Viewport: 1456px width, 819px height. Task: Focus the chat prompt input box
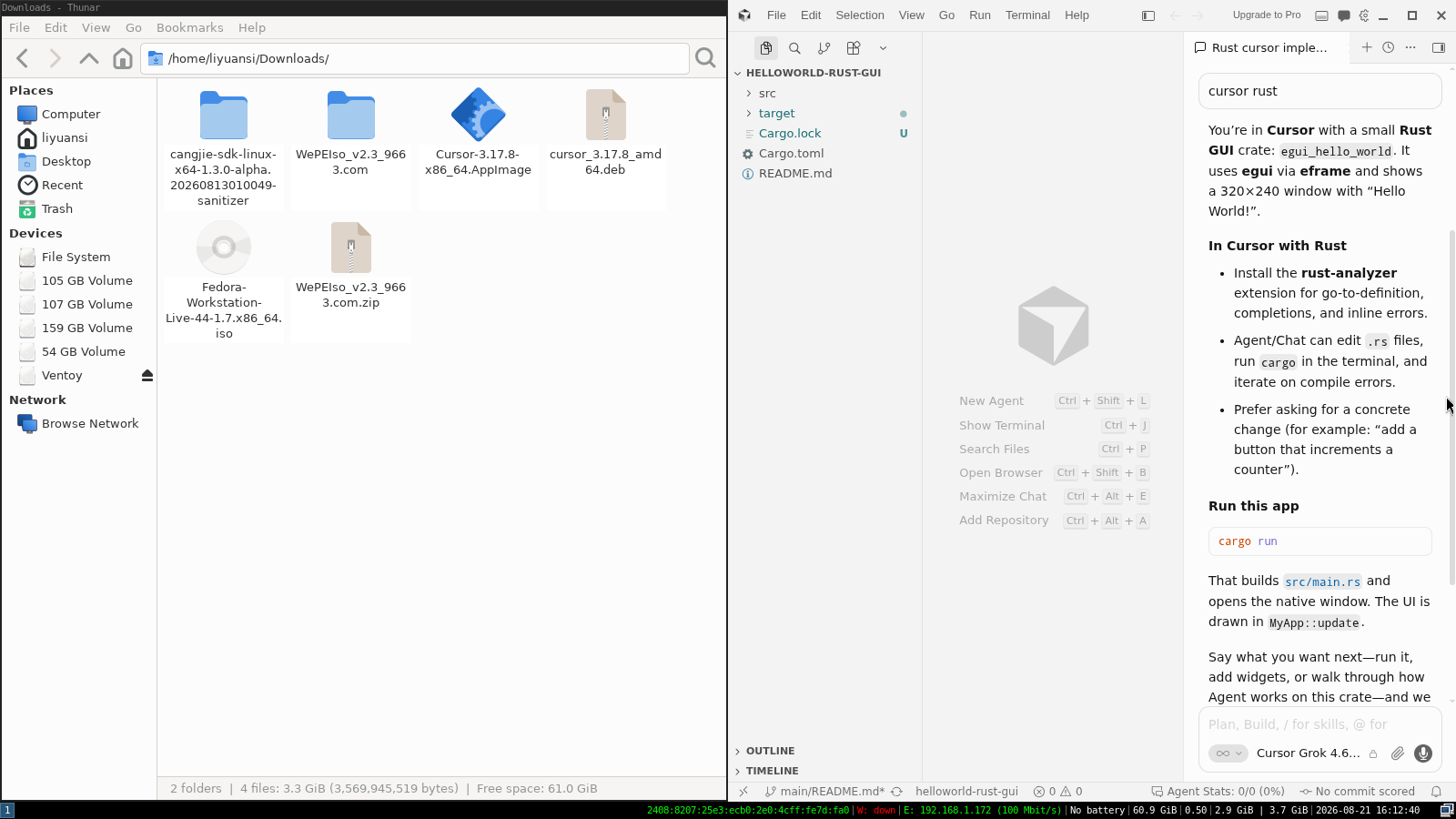click(1319, 724)
